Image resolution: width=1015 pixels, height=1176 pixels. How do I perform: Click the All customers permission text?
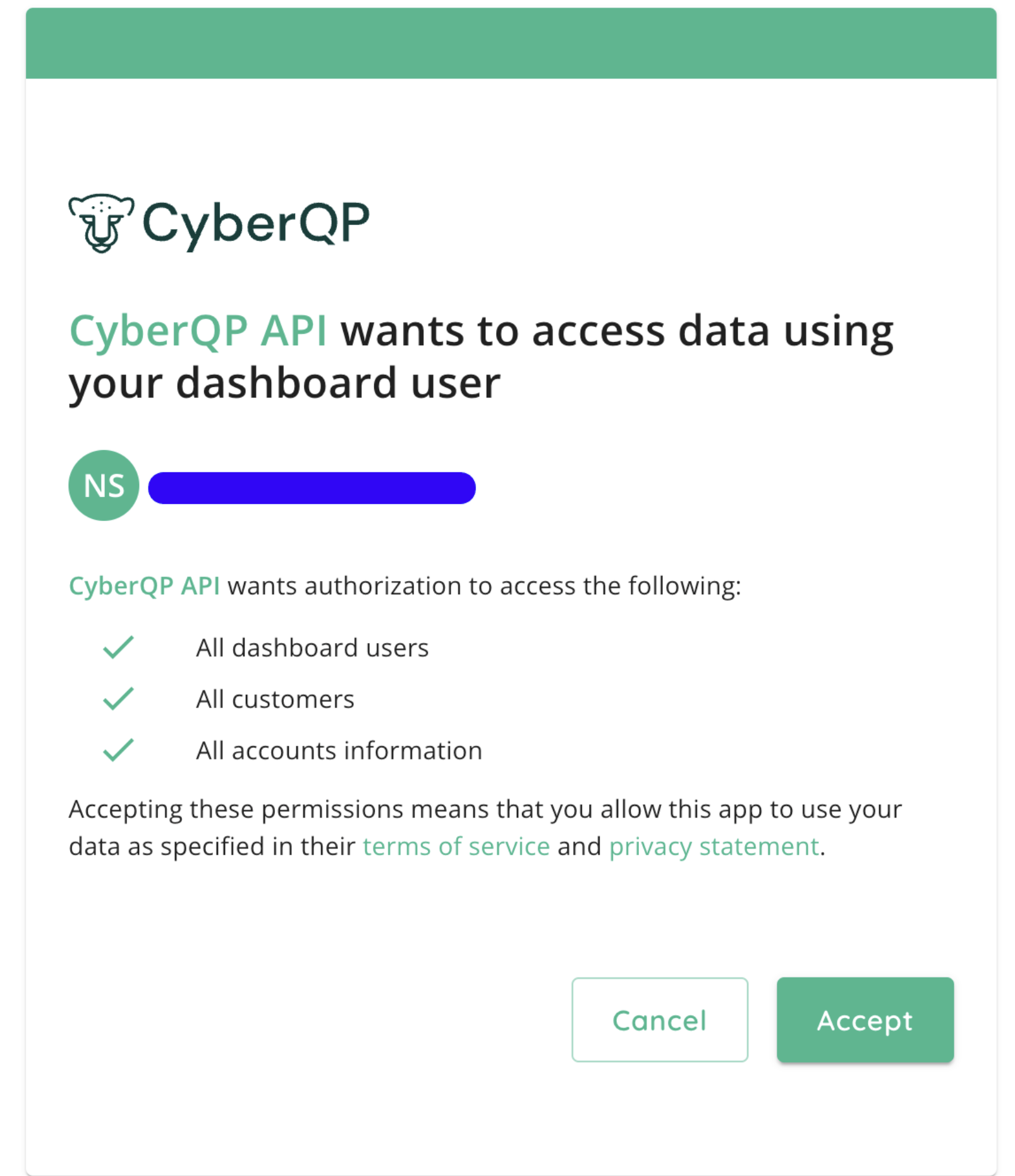coord(275,699)
